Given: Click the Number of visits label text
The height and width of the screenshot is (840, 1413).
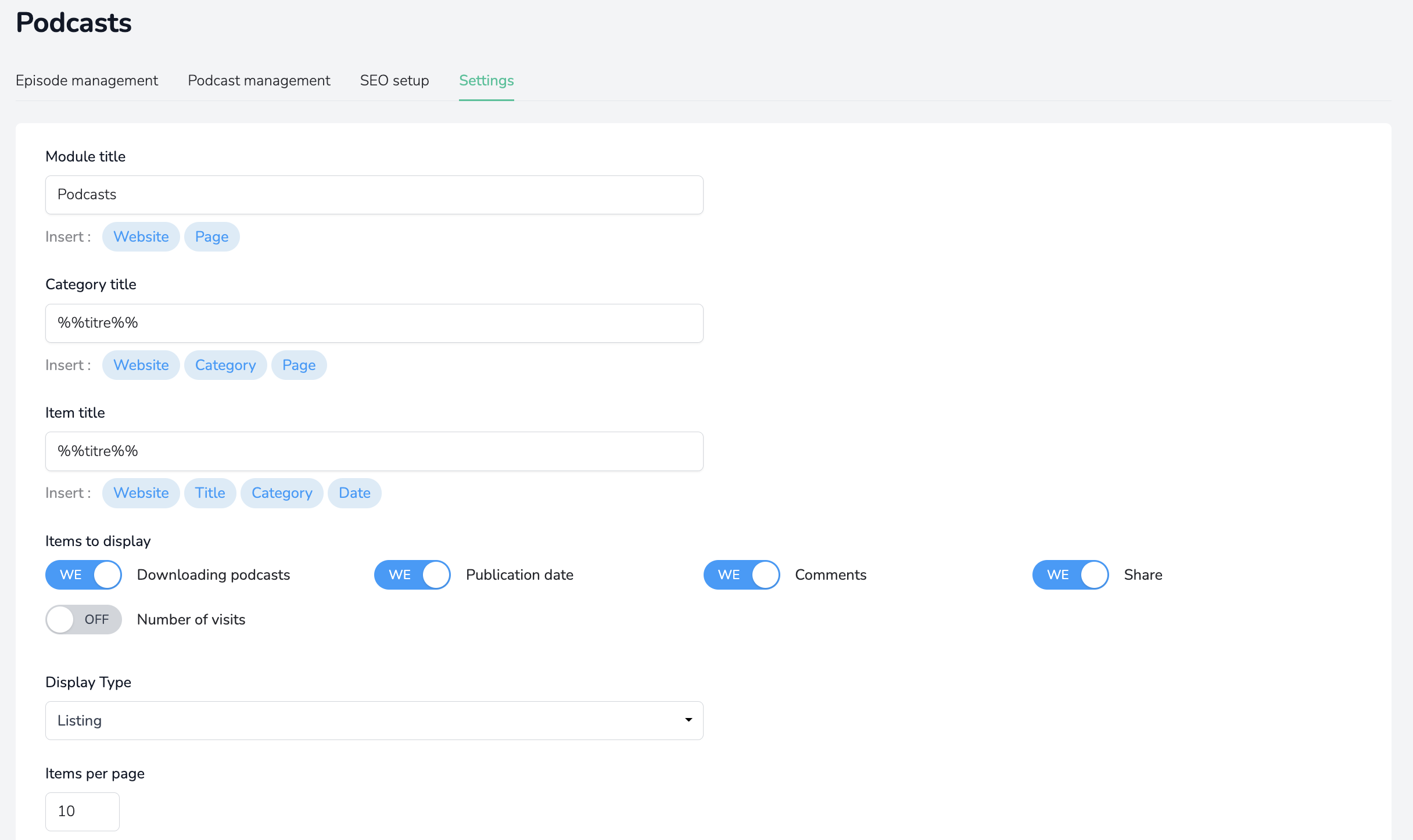Looking at the screenshot, I should pyautogui.click(x=191, y=619).
